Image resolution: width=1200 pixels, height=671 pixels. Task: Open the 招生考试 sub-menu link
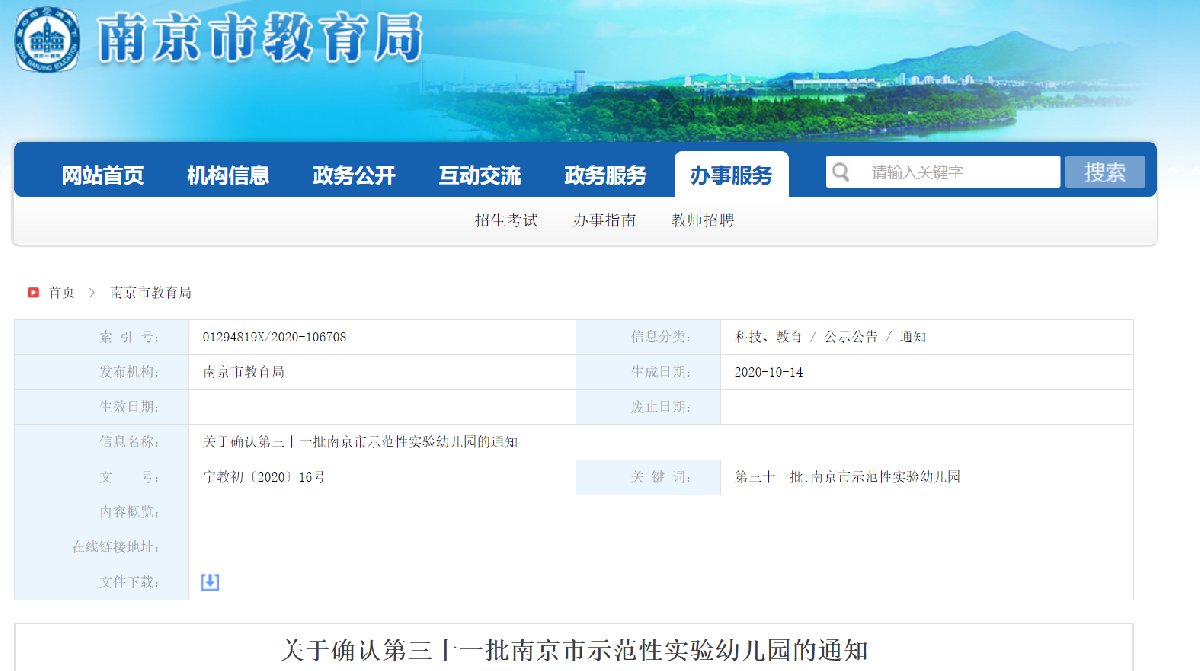point(506,220)
